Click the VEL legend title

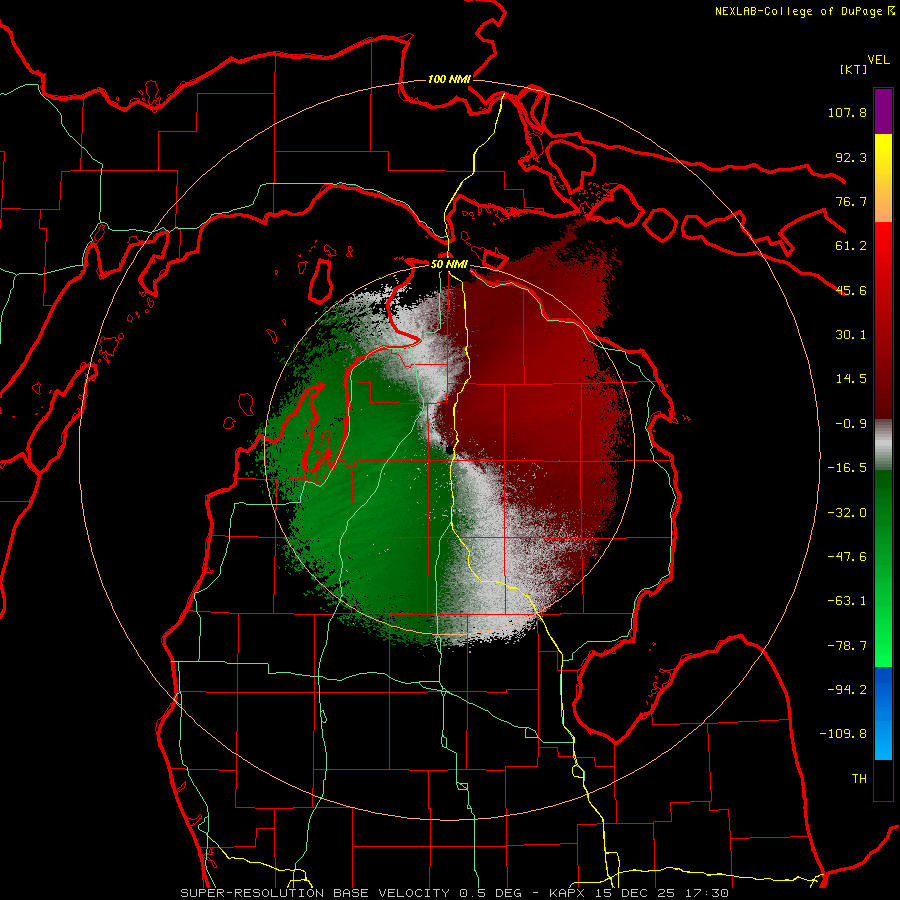[x=878, y=60]
